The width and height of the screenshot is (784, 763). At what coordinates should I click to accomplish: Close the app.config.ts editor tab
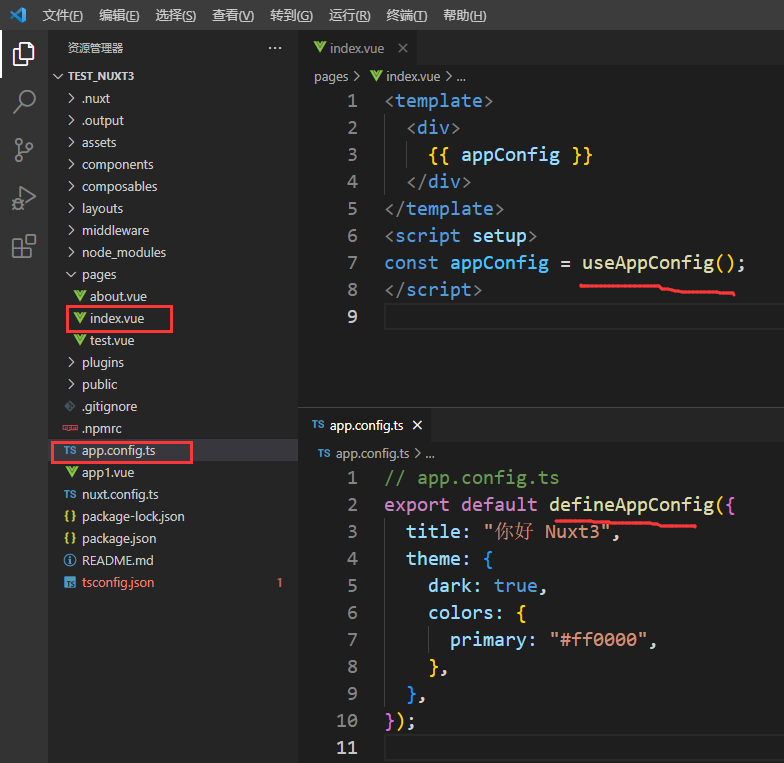418,426
